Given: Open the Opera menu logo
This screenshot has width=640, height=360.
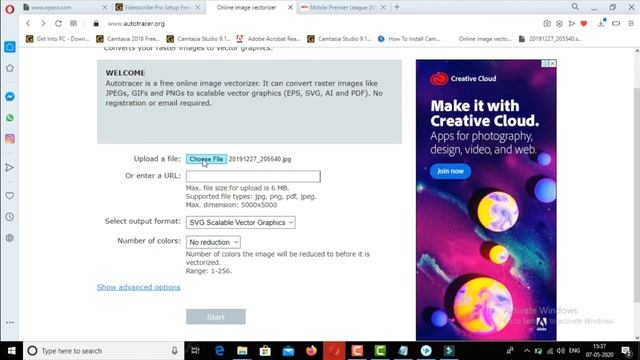Looking at the screenshot, I should pyautogui.click(x=9, y=9).
